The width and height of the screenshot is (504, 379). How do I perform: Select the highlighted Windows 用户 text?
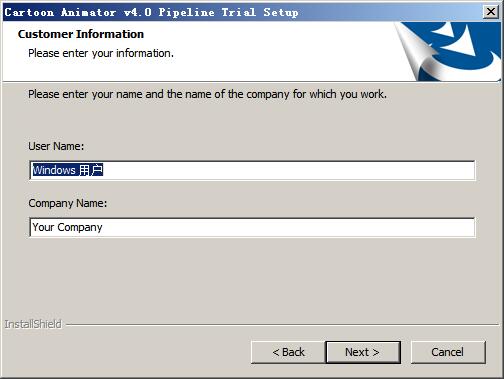[67, 170]
